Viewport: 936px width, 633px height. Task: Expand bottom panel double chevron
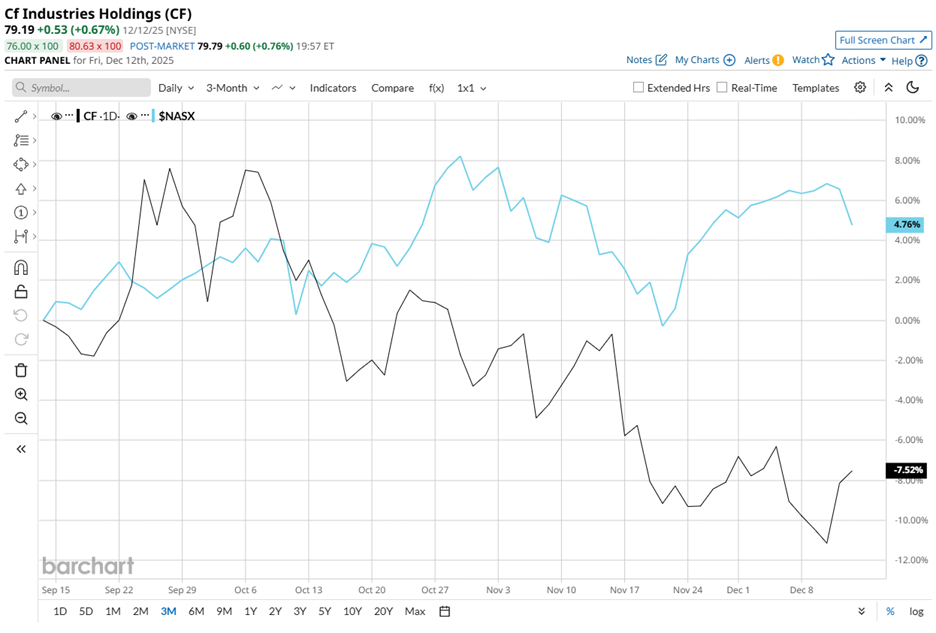coord(861,611)
